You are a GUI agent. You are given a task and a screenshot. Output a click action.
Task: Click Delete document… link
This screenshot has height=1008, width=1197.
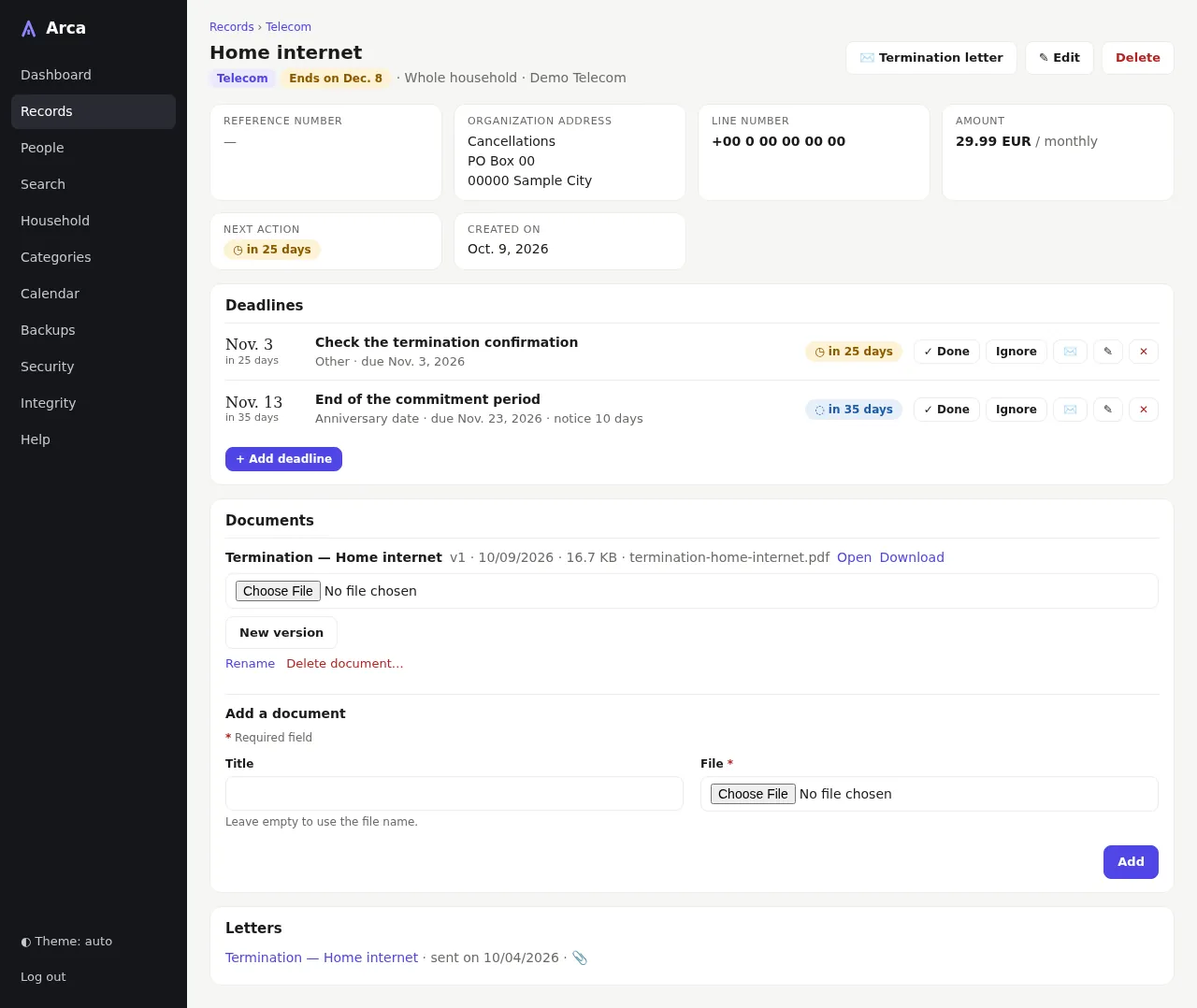click(x=345, y=663)
